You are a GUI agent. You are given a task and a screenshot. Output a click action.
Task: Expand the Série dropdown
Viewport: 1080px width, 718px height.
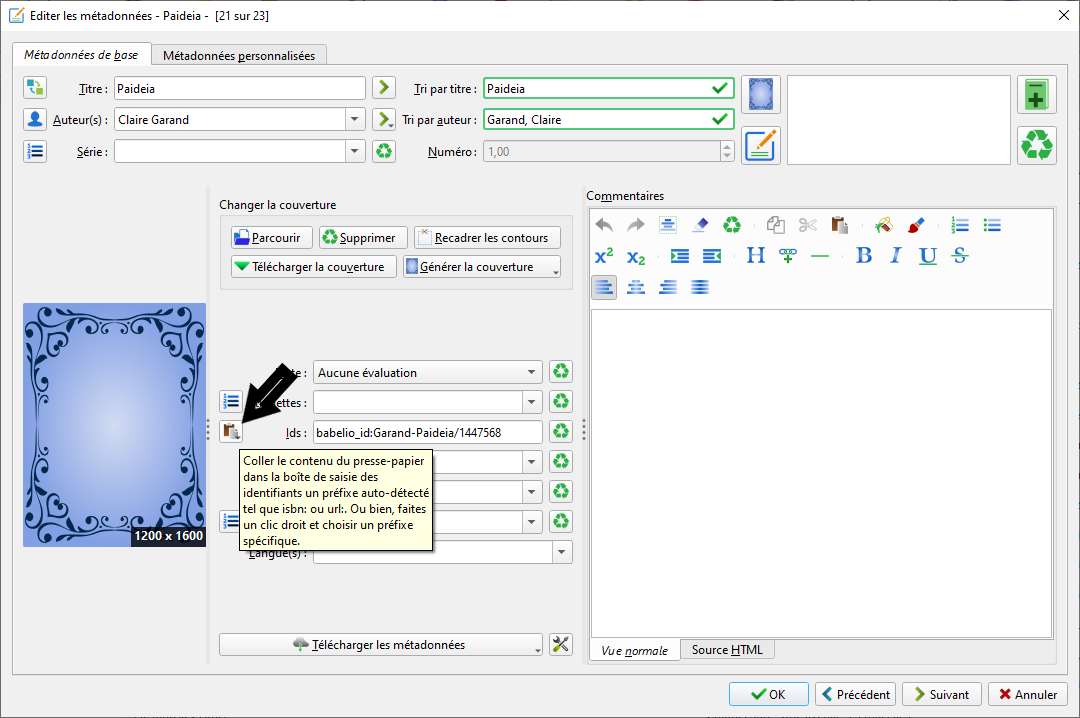pyautogui.click(x=354, y=151)
